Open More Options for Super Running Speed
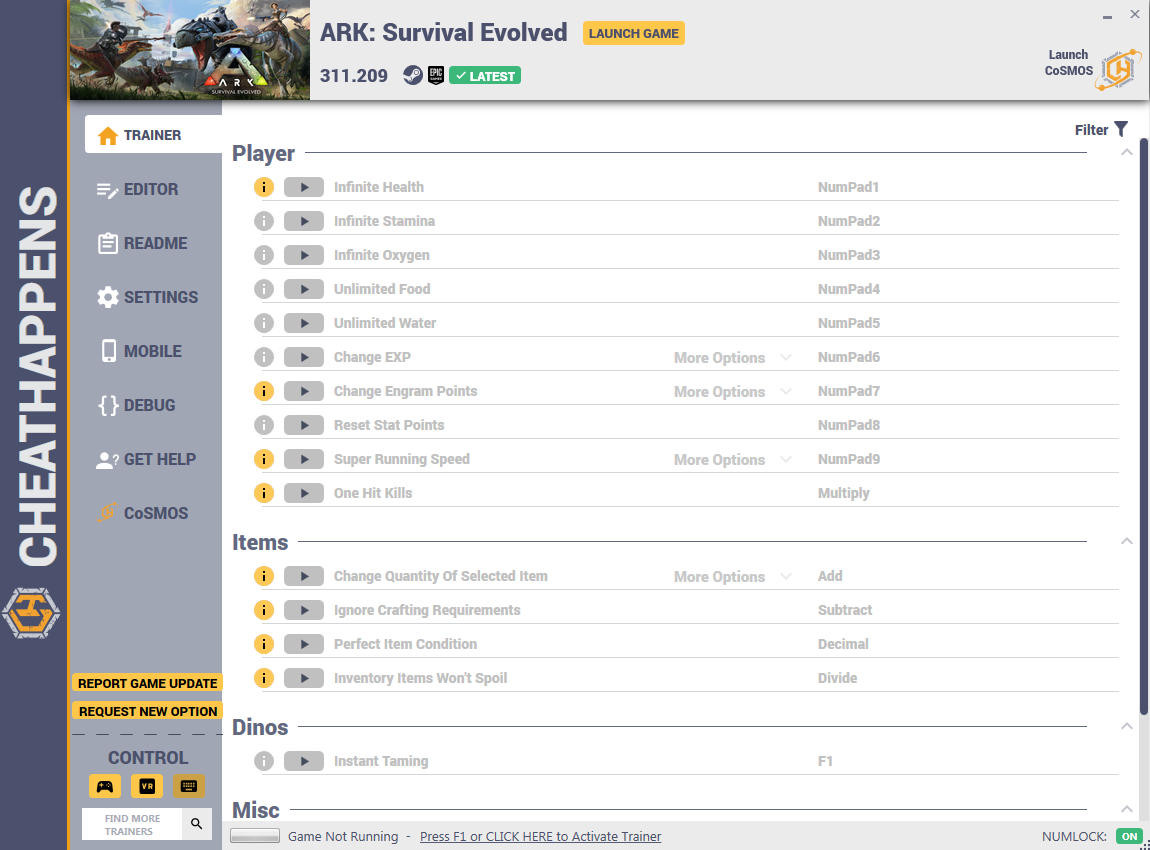 732,459
